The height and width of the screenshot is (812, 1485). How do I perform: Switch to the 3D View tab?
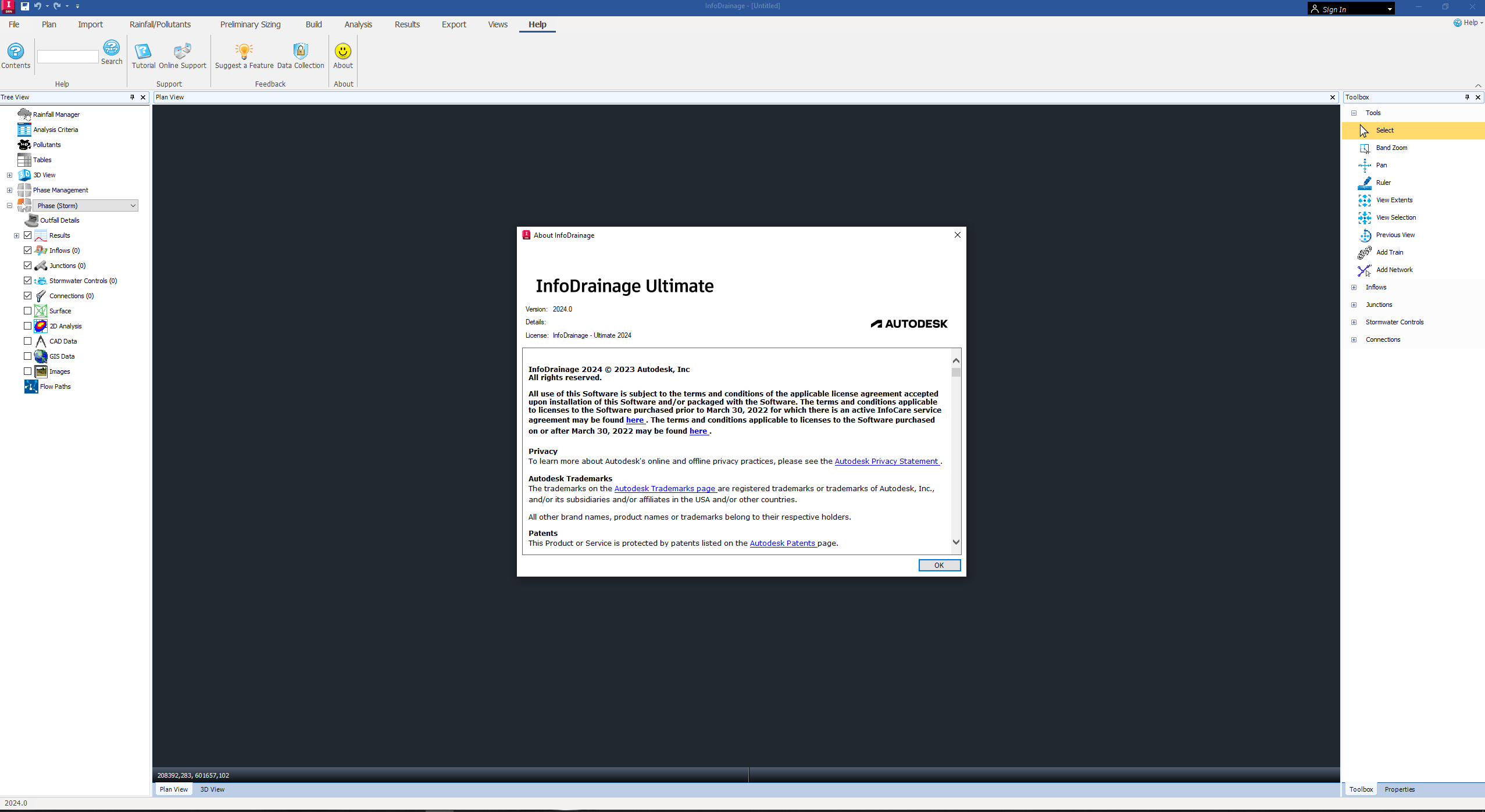[213, 789]
